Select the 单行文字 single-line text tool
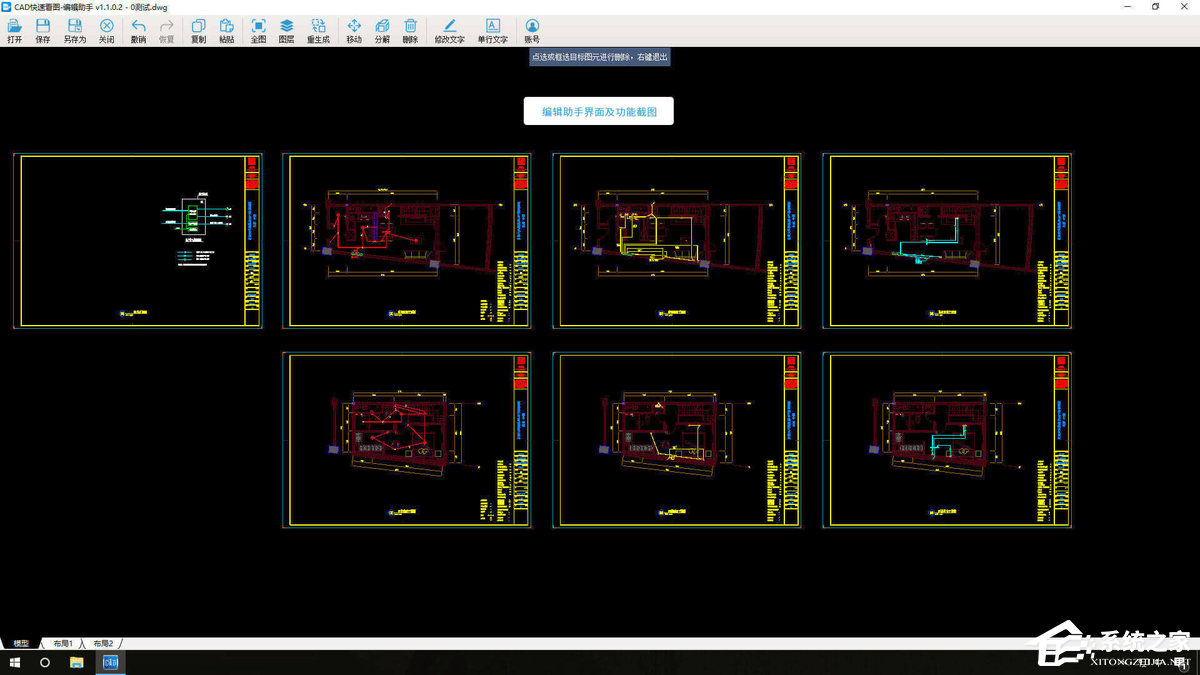This screenshot has width=1200, height=675. pyautogui.click(x=492, y=31)
